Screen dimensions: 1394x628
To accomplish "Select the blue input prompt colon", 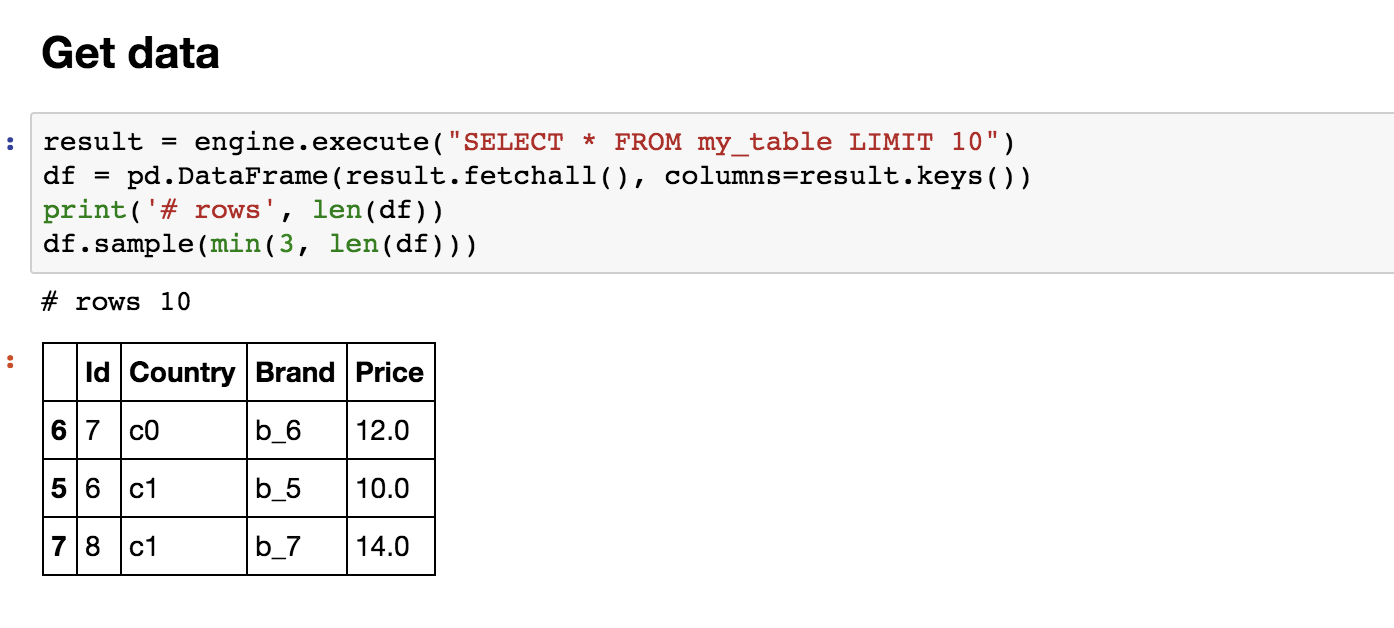I will coord(10,143).
